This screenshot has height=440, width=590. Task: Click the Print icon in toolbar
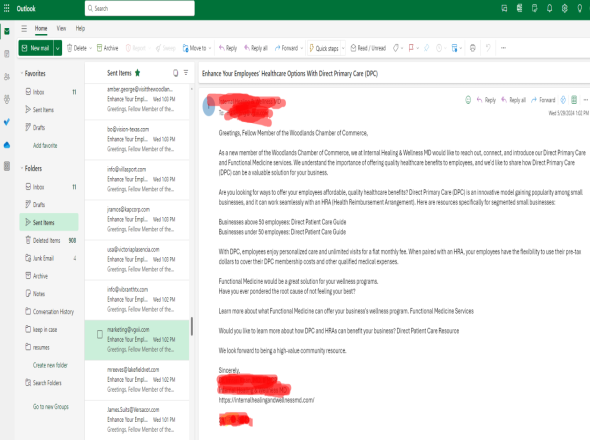click(x=473, y=48)
